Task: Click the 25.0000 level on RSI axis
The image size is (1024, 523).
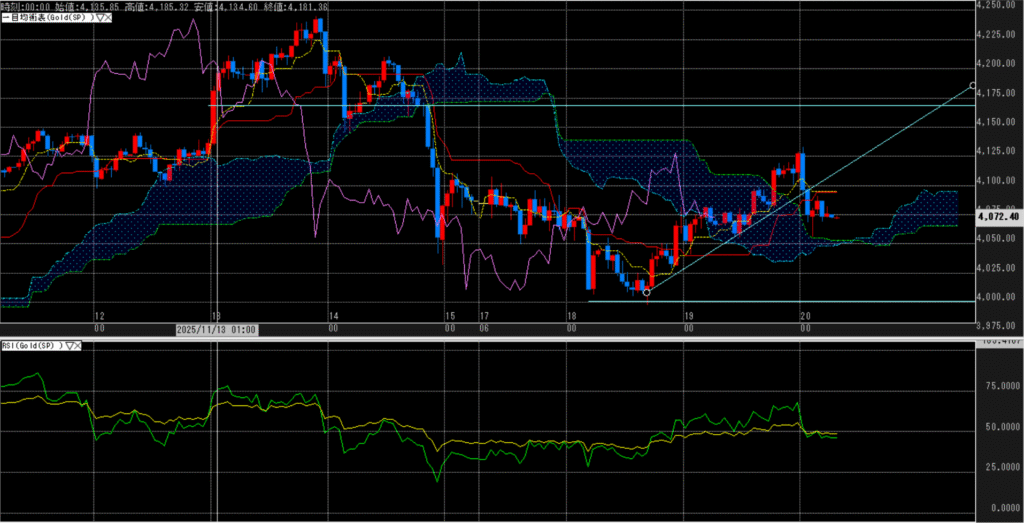Action: pyautogui.click(x=1000, y=467)
